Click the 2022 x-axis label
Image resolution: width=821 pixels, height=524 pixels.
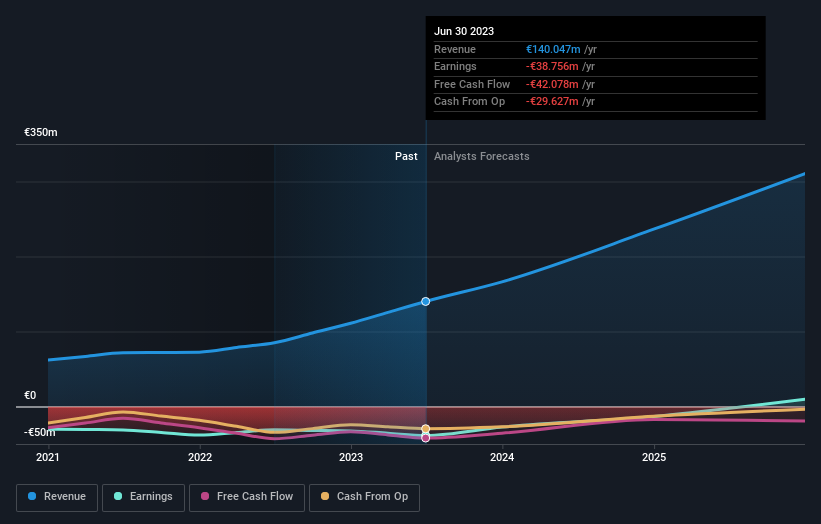tap(200, 457)
